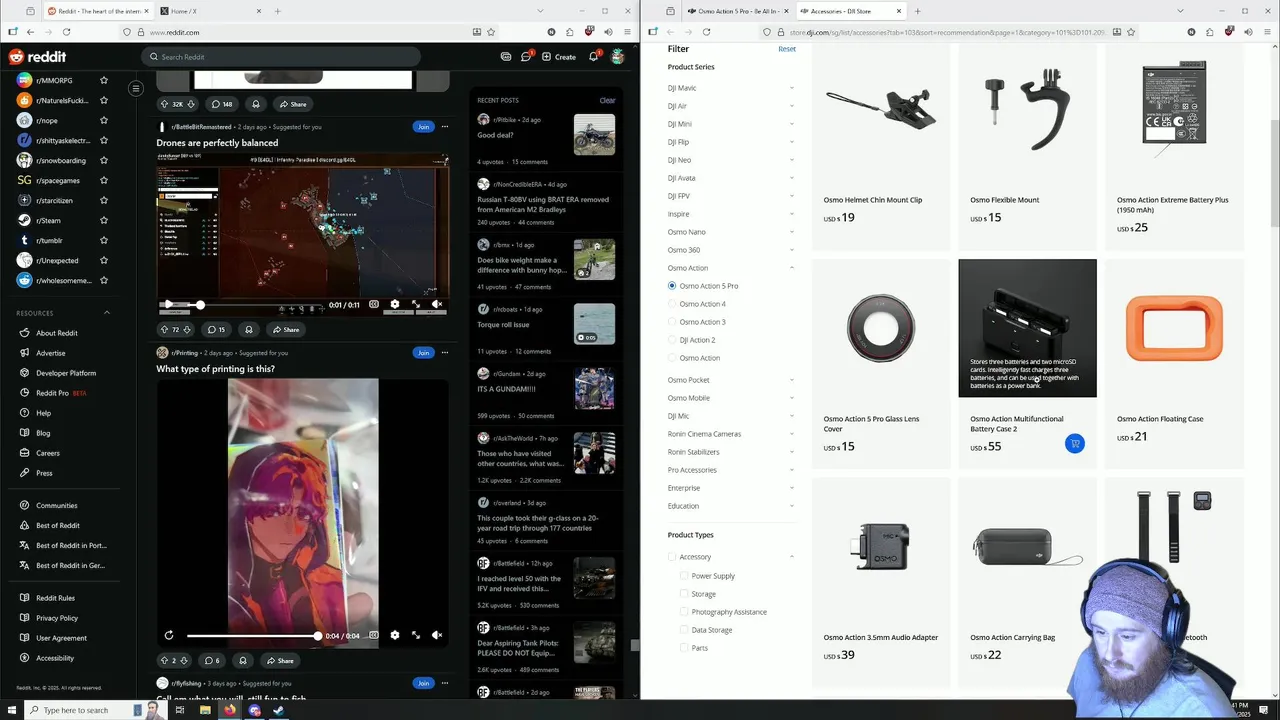The height and width of the screenshot is (720, 1280).
Task: Favorite r/tumblr with its star icon
Action: (x=103, y=240)
